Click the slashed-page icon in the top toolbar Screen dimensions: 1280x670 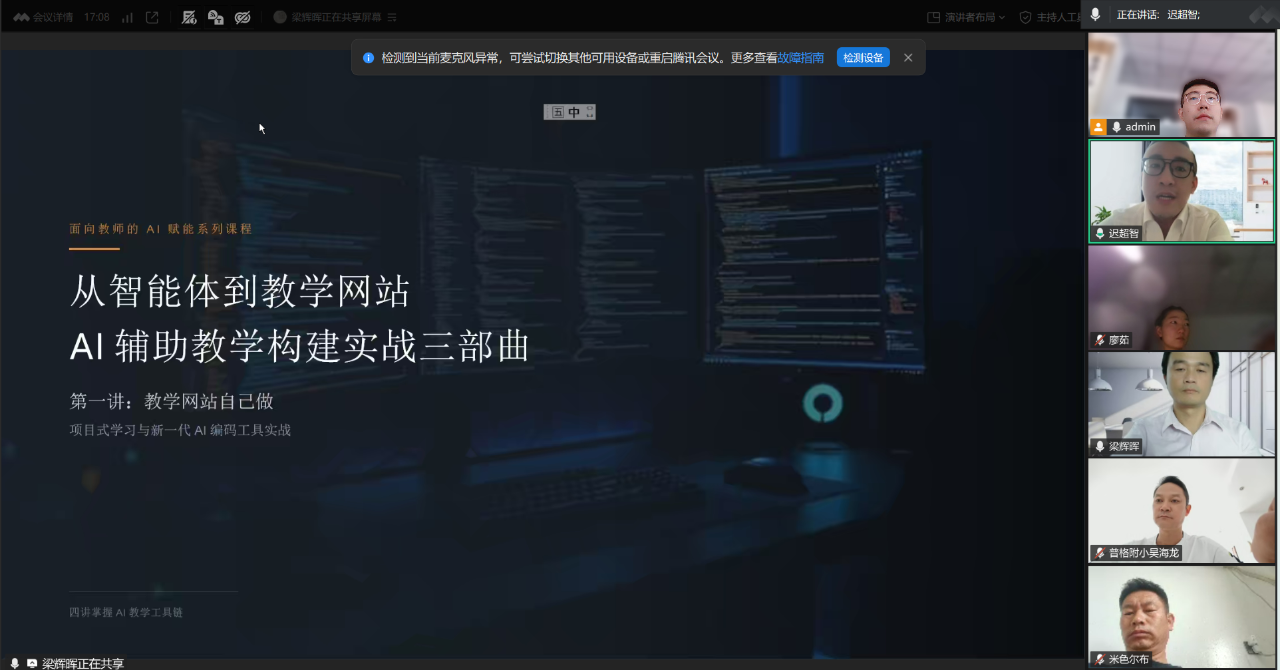click(x=190, y=17)
